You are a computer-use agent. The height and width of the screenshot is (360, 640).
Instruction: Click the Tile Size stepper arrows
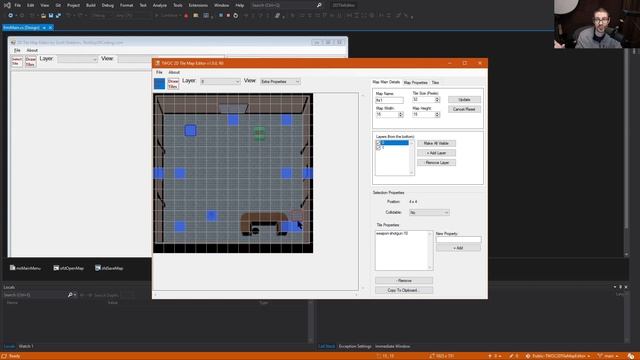(437, 100)
